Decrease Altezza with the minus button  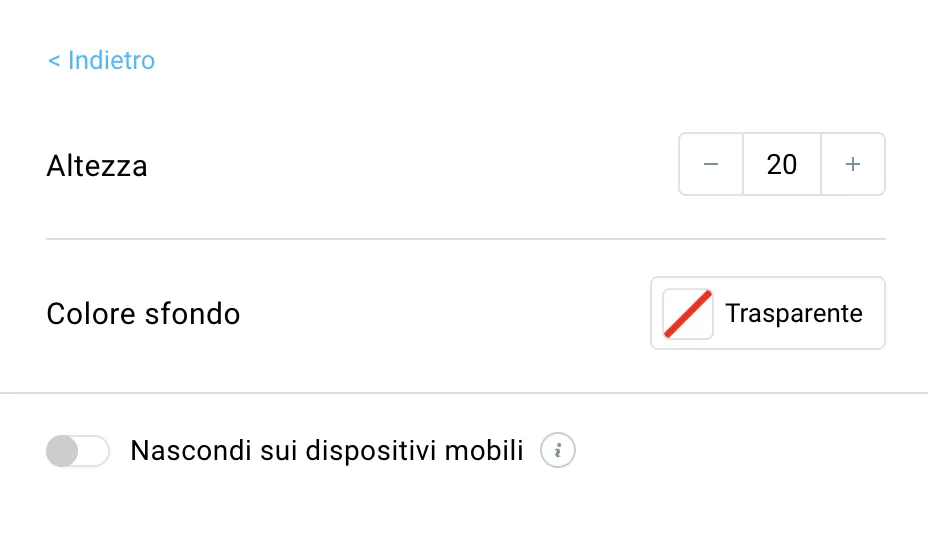(711, 164)
